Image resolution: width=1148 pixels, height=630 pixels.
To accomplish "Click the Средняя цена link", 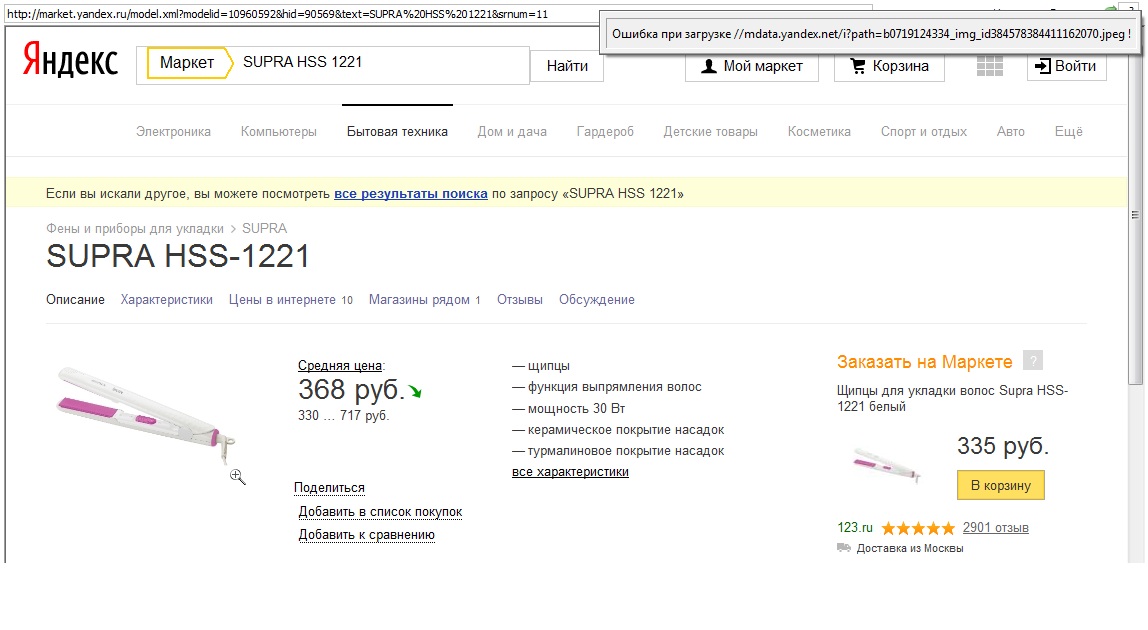I will [340, 366].
